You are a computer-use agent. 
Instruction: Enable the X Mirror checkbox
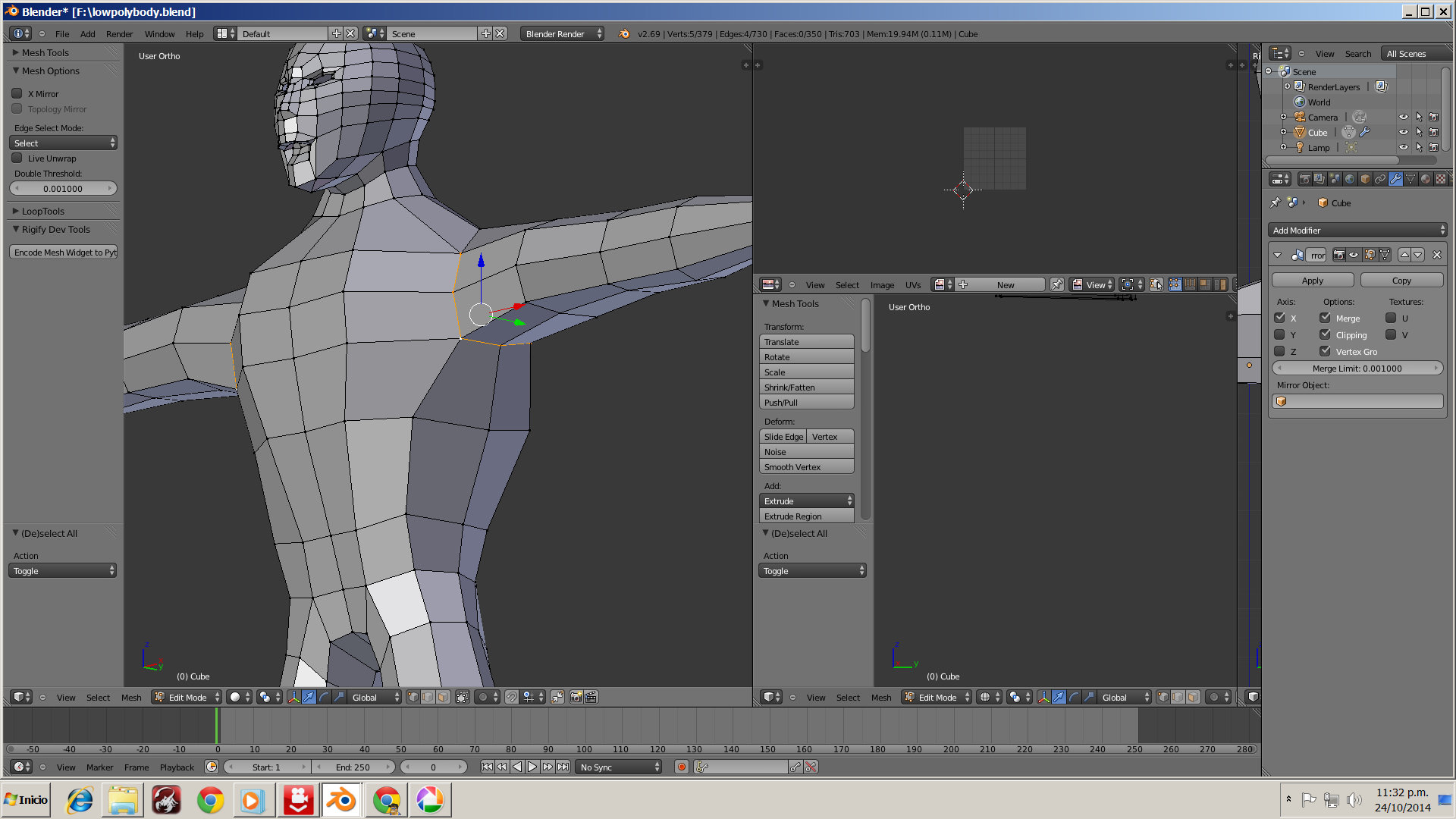coord(17,93)
